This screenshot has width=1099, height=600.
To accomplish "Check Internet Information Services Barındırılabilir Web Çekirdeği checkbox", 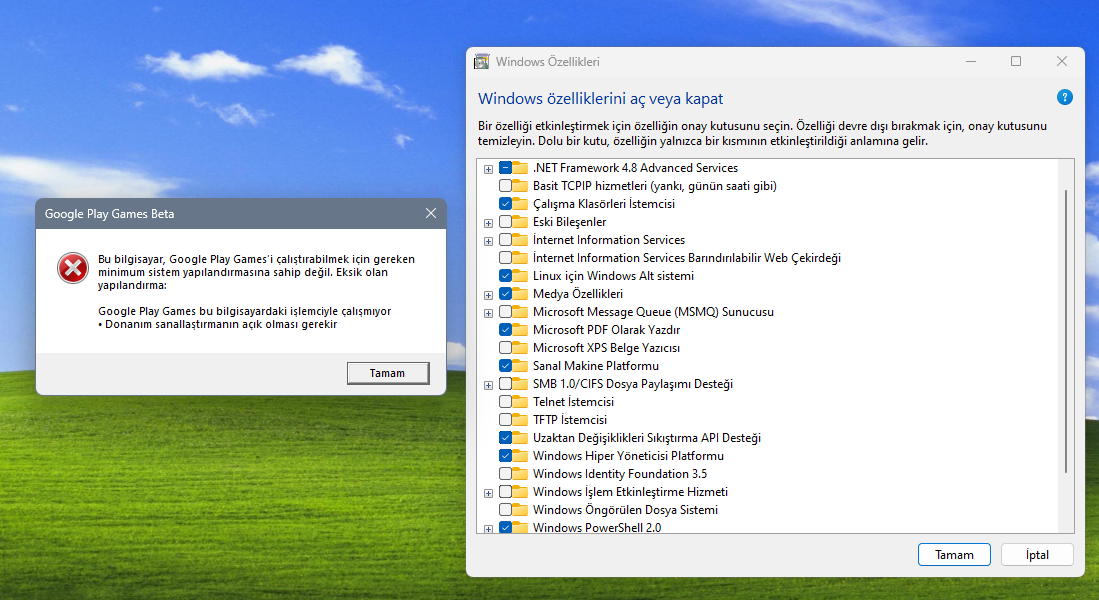I will pyautogui.click(x=505, y=258).
